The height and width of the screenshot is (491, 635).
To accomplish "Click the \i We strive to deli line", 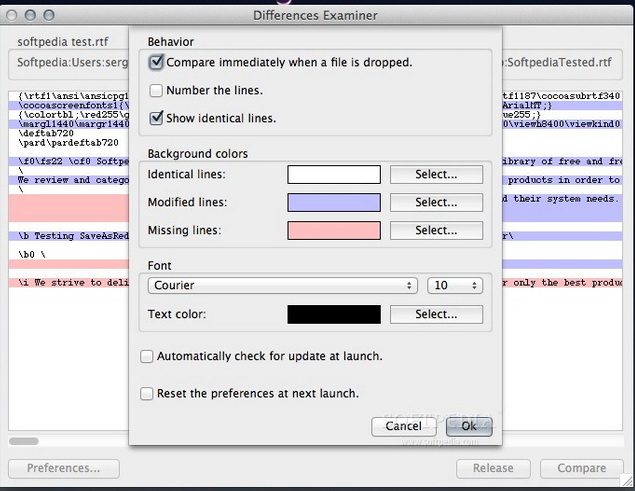I will 69,282.
